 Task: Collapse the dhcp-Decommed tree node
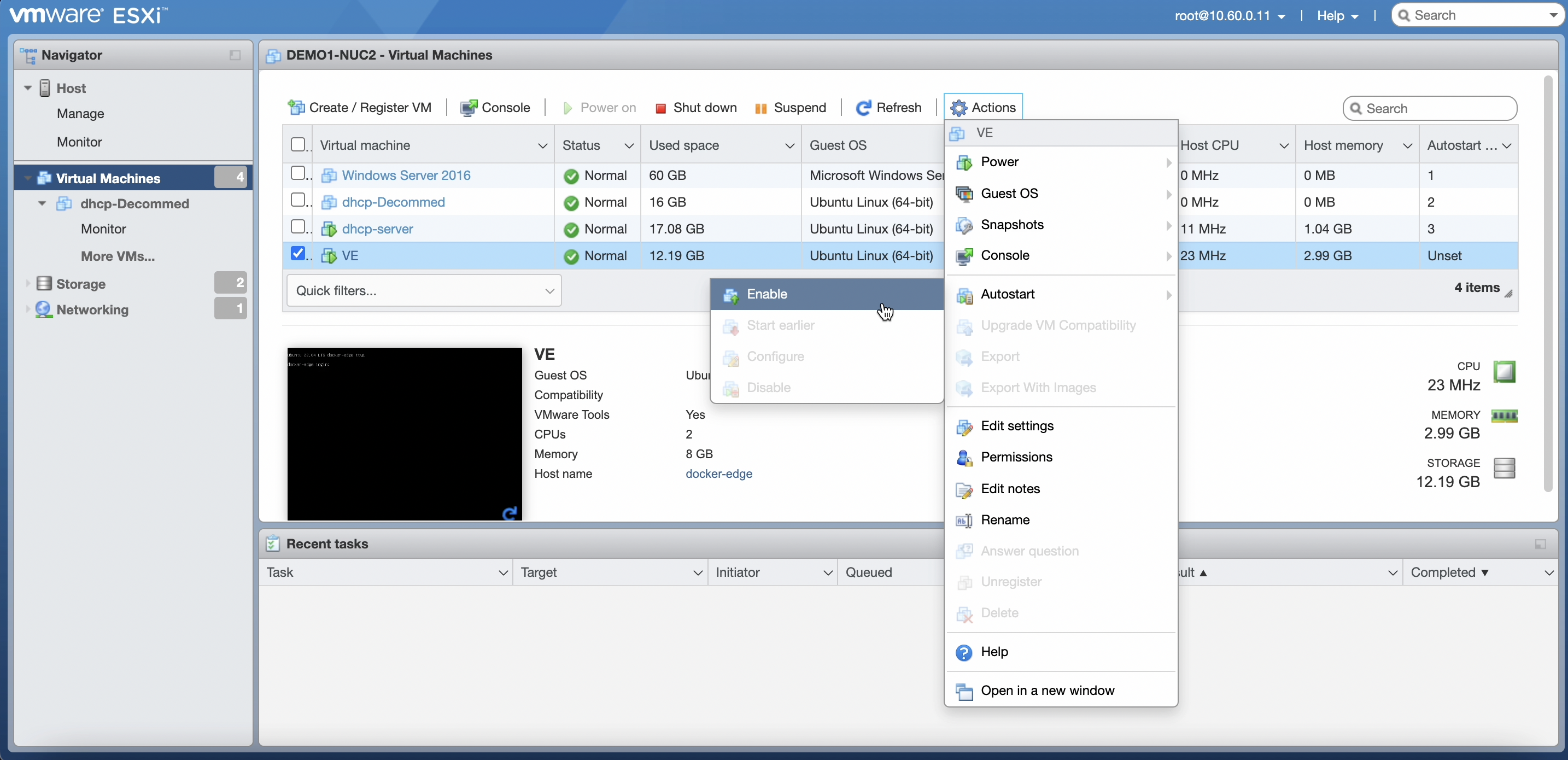pos(42,203)
